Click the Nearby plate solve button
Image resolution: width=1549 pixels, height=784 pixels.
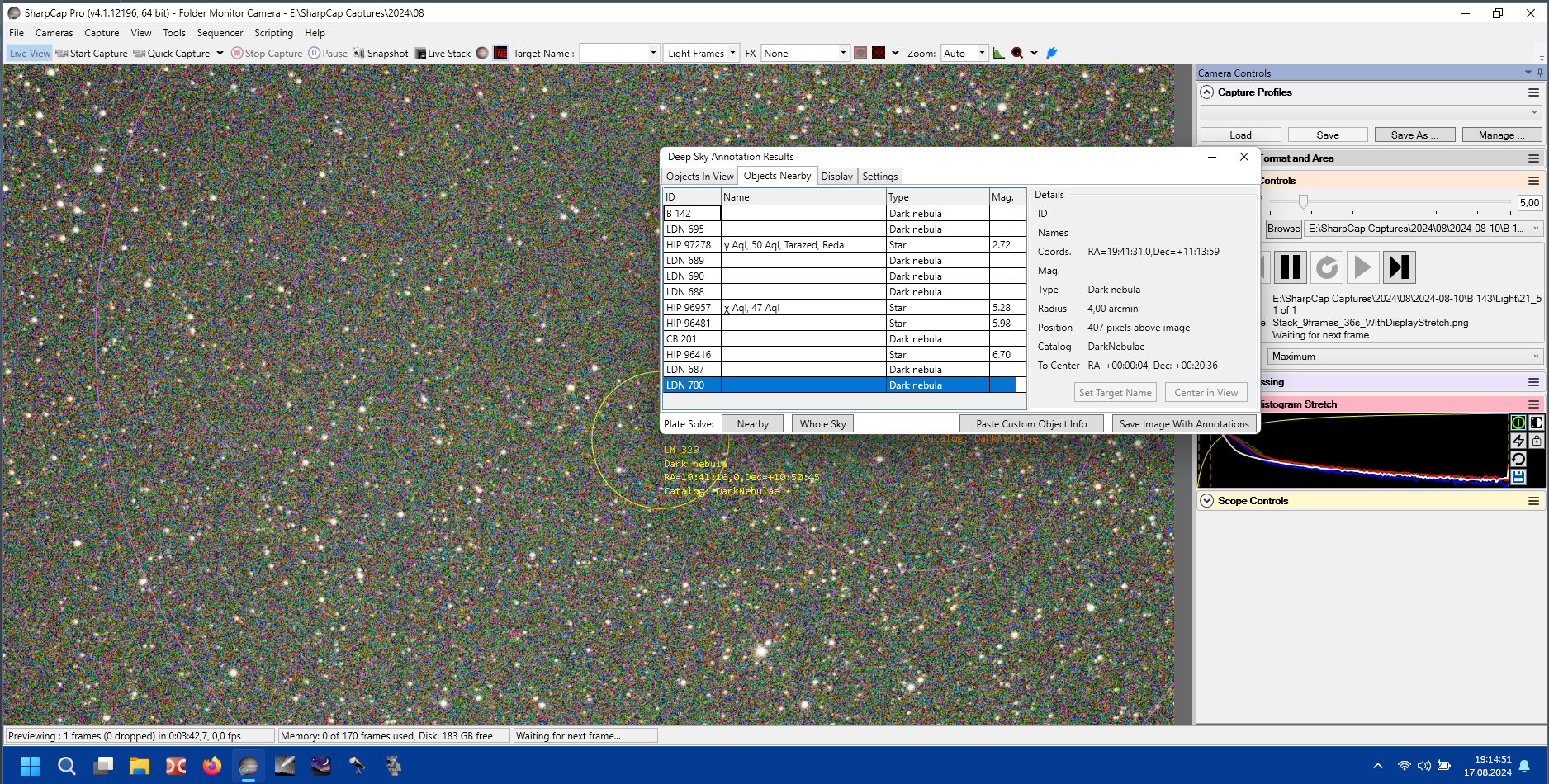[x=752, y=424]
